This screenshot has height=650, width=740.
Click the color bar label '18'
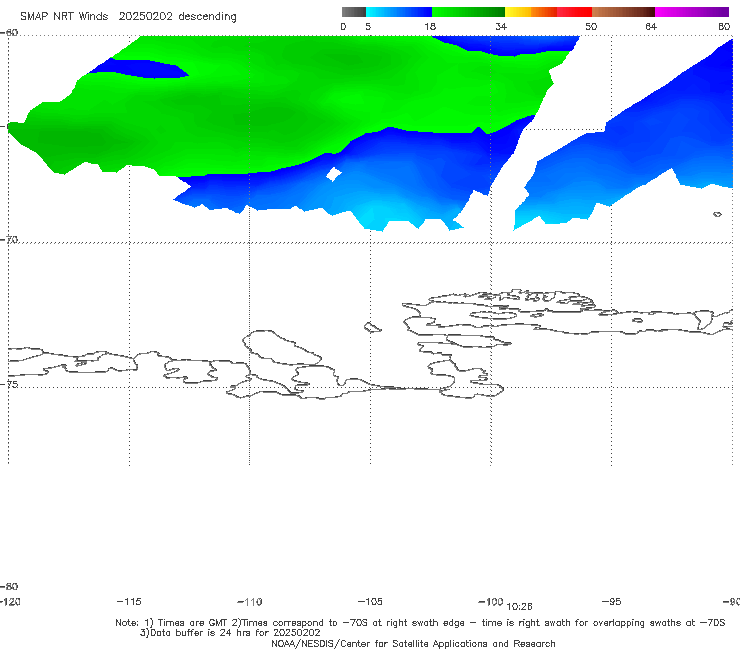430,26
